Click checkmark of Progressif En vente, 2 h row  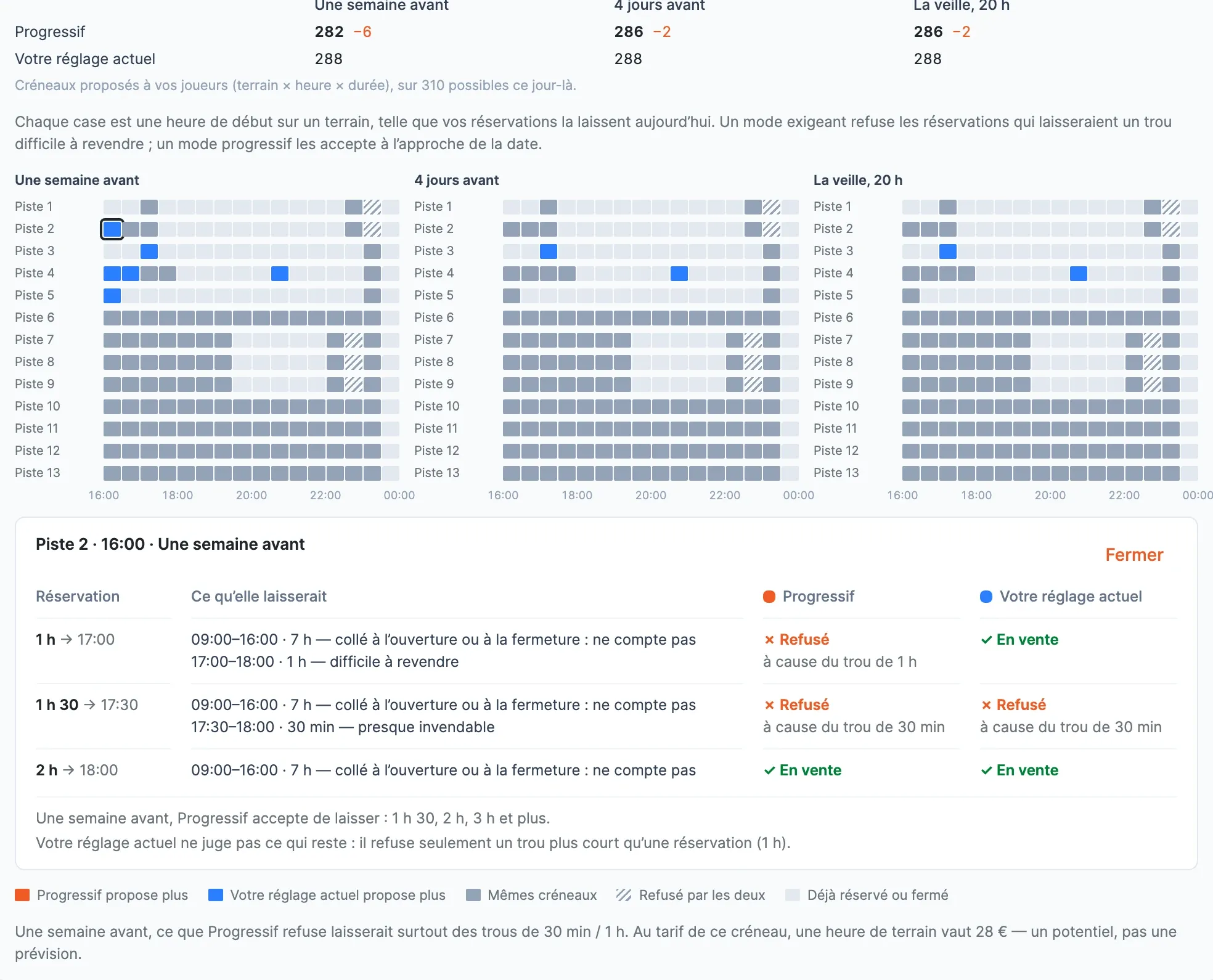pos(769,770)
